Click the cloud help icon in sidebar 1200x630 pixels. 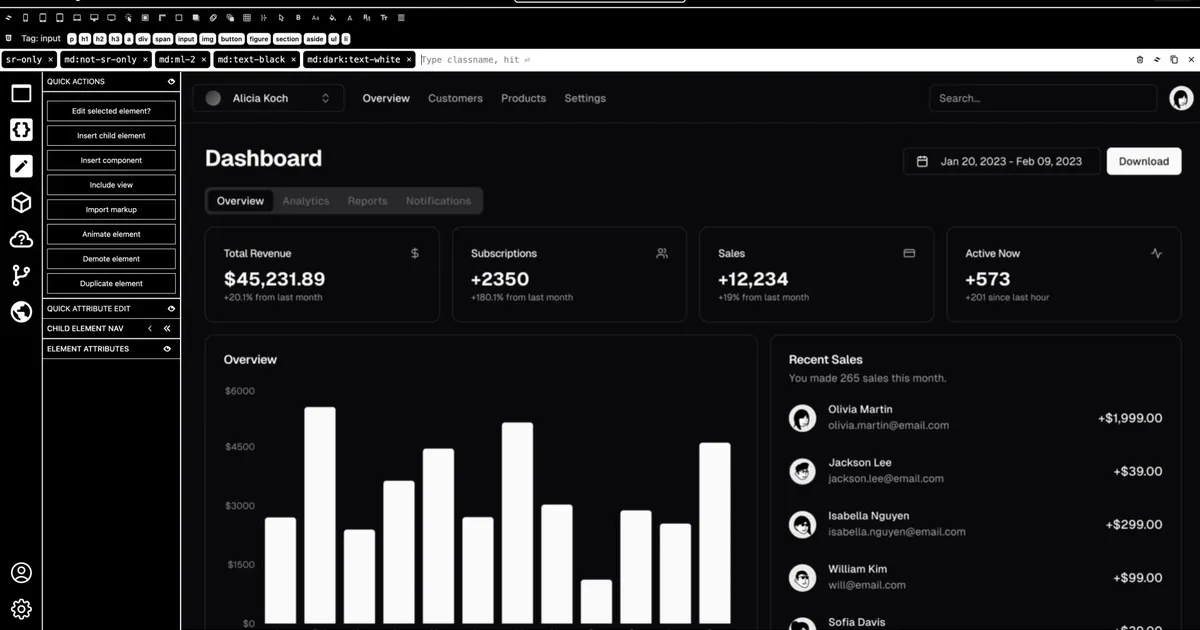[21, 240]
